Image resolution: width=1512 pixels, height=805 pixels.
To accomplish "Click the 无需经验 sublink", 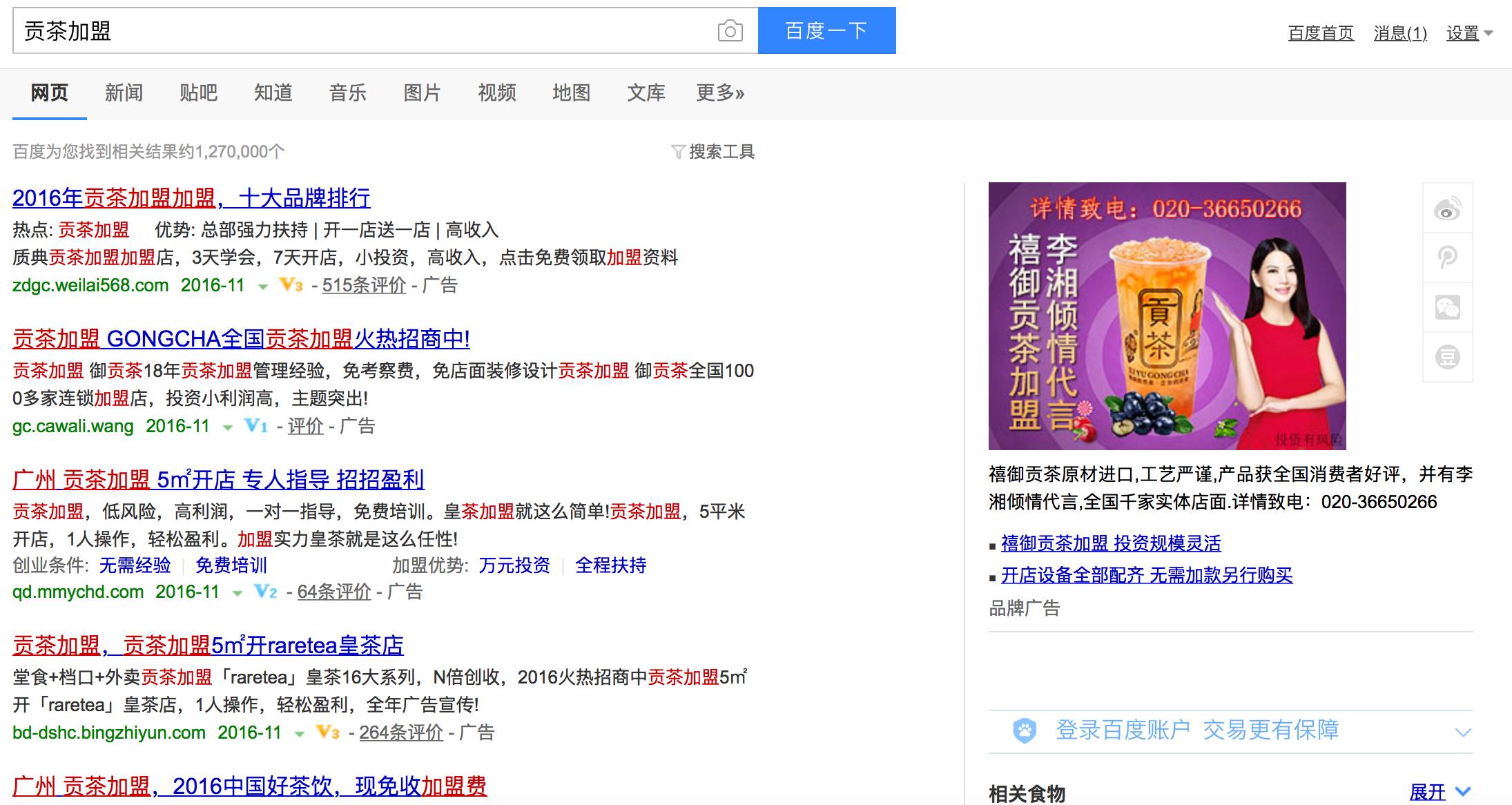I will 135,565.
